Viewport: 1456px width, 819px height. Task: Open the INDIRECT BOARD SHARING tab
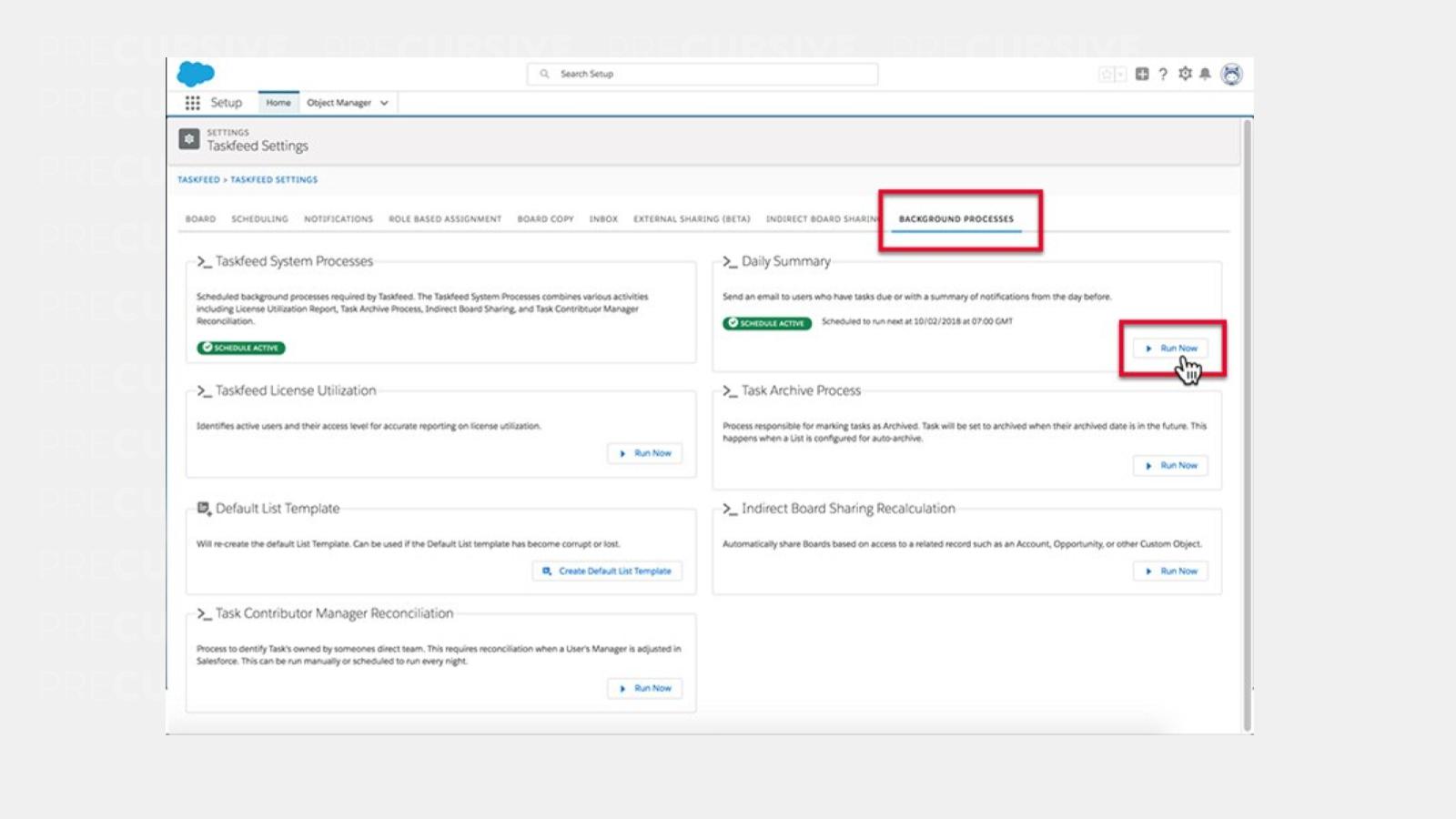click(x=823, y=219)
